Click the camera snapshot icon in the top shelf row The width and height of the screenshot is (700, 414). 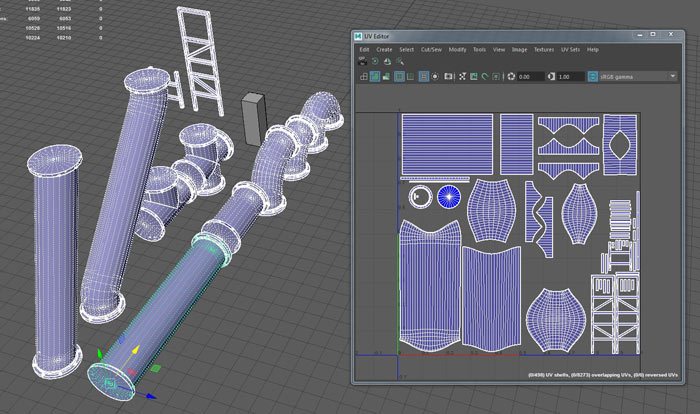pos(361,61)
